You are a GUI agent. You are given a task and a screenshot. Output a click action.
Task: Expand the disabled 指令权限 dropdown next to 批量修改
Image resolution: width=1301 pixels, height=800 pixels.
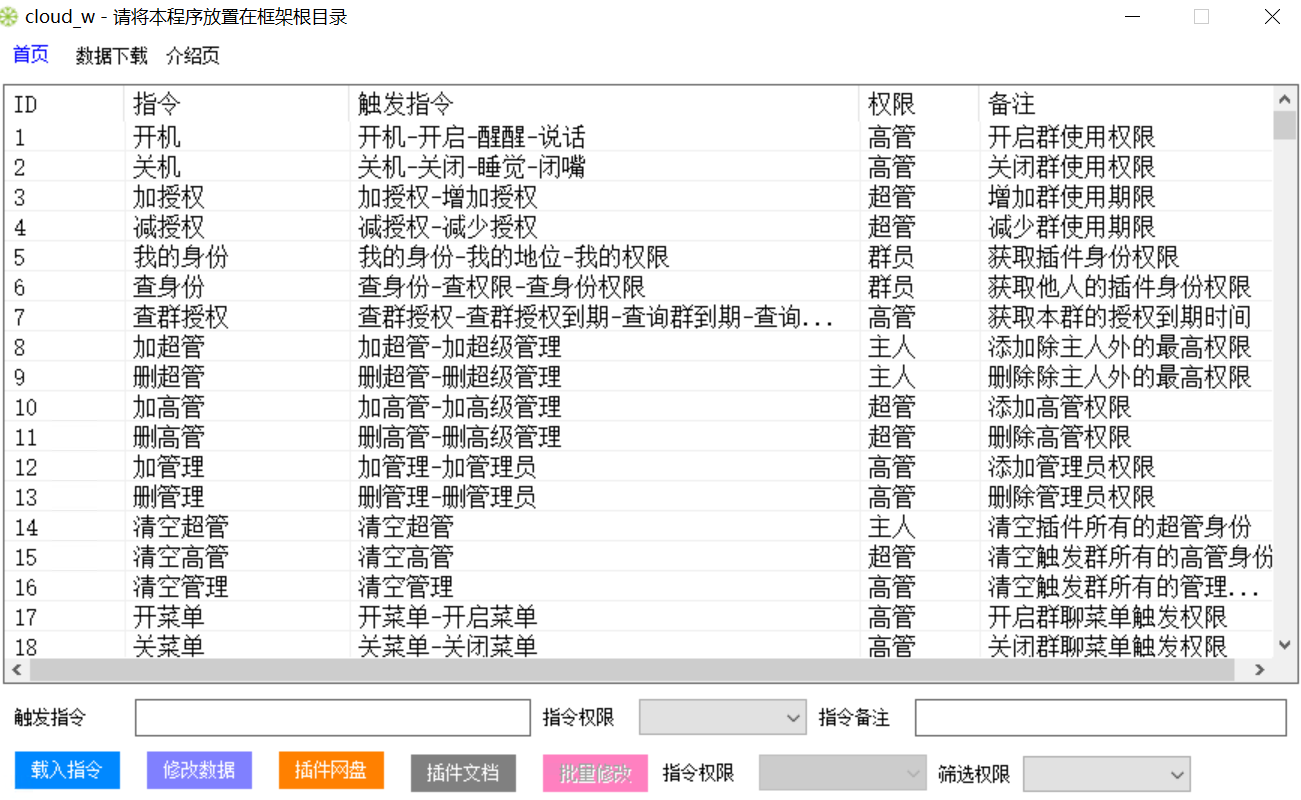(842, 773)
